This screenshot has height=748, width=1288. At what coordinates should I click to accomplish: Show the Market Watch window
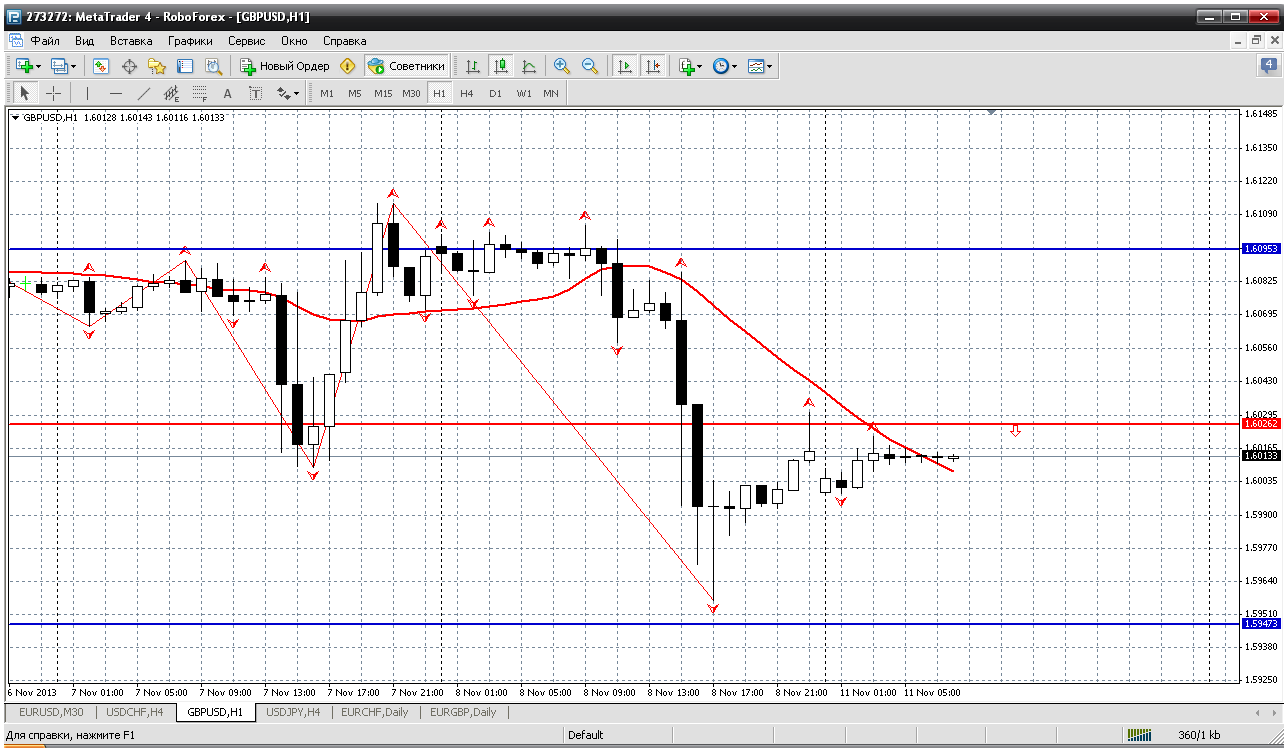click(x=101, y=66)
